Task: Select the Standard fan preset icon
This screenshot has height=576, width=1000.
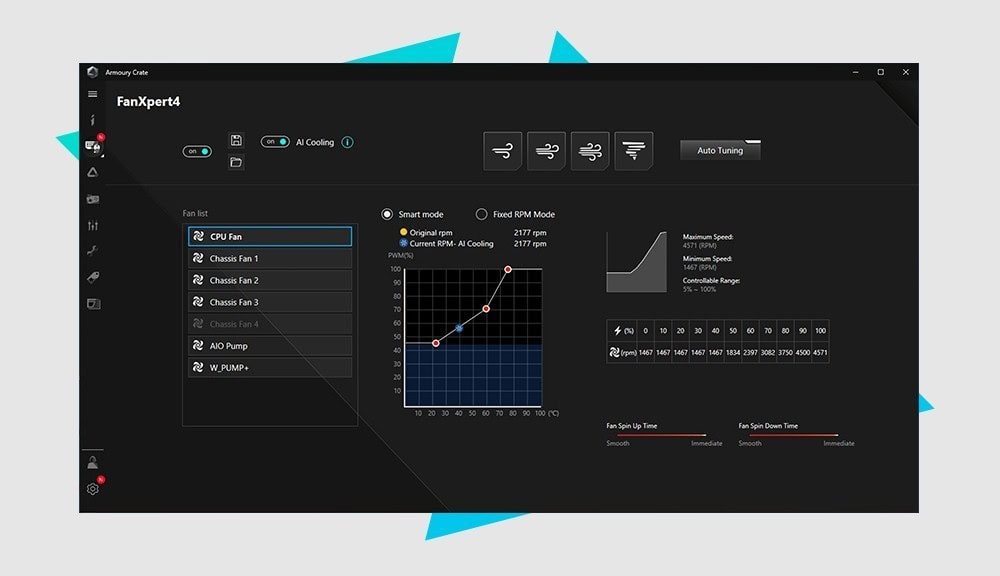Action: tap(547, 151)
